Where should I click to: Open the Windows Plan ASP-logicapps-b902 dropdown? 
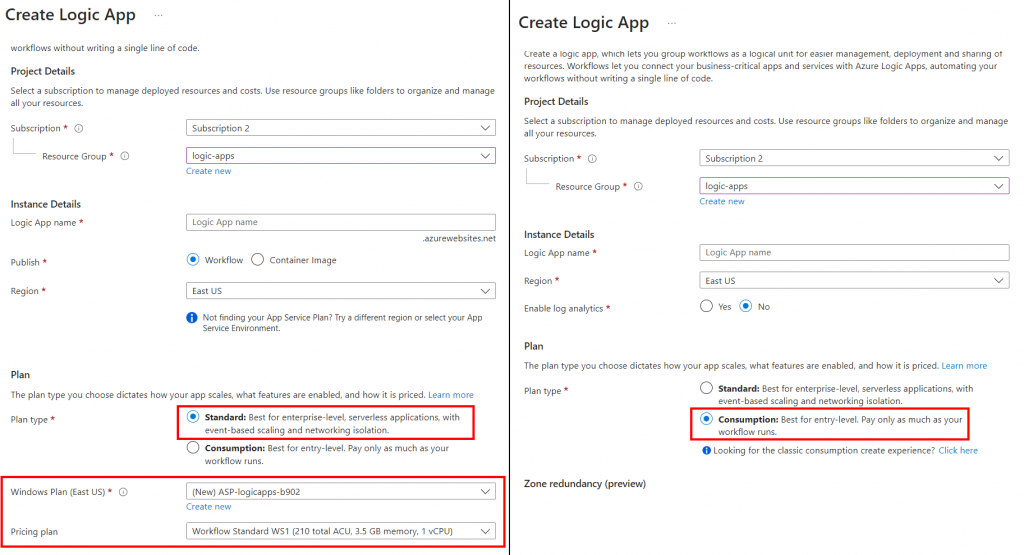(x=341, y=492)
